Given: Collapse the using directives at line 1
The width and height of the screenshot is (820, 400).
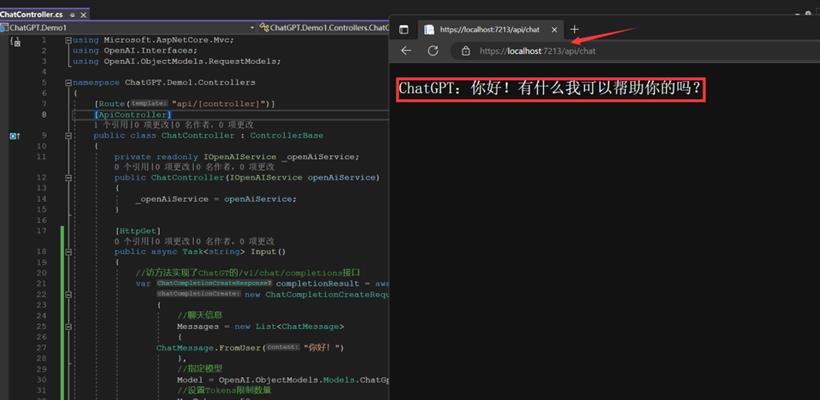Looking at the screenshot, I should 68,40.
